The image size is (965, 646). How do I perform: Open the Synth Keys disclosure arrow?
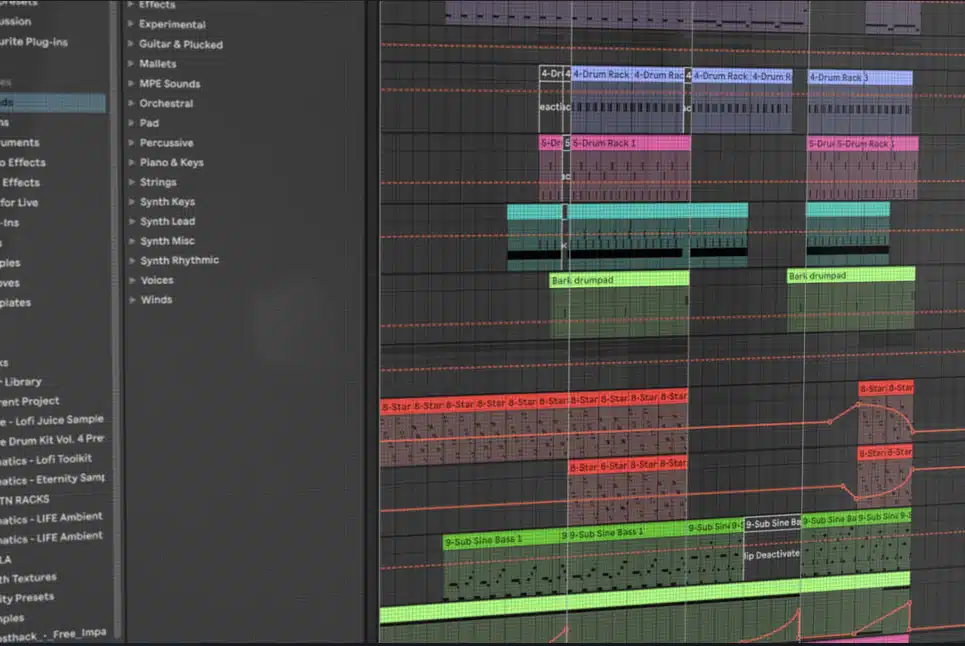pyautogui.click(x=131, y=201)
